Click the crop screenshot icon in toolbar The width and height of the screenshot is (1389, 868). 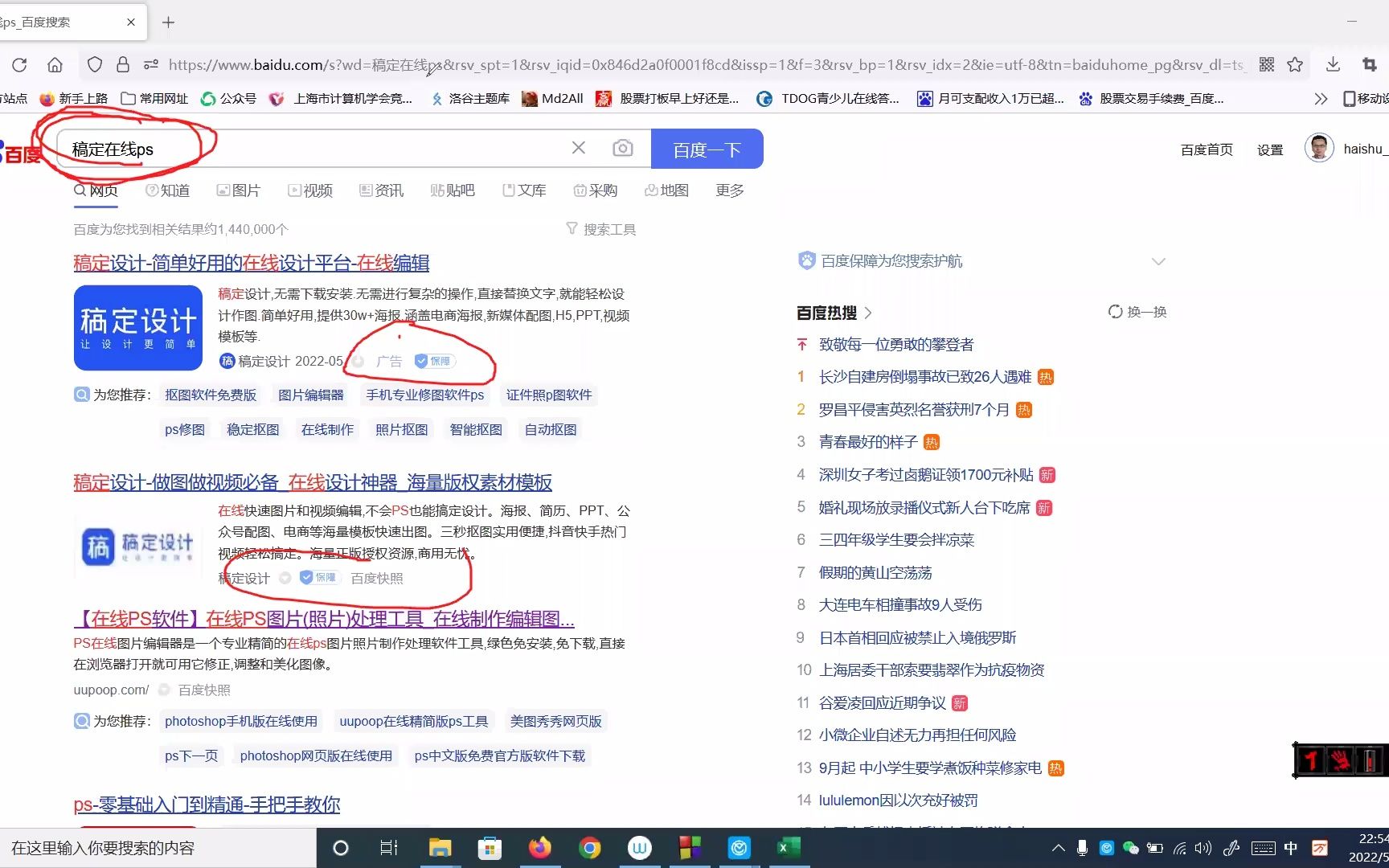tap(1370, 65)
